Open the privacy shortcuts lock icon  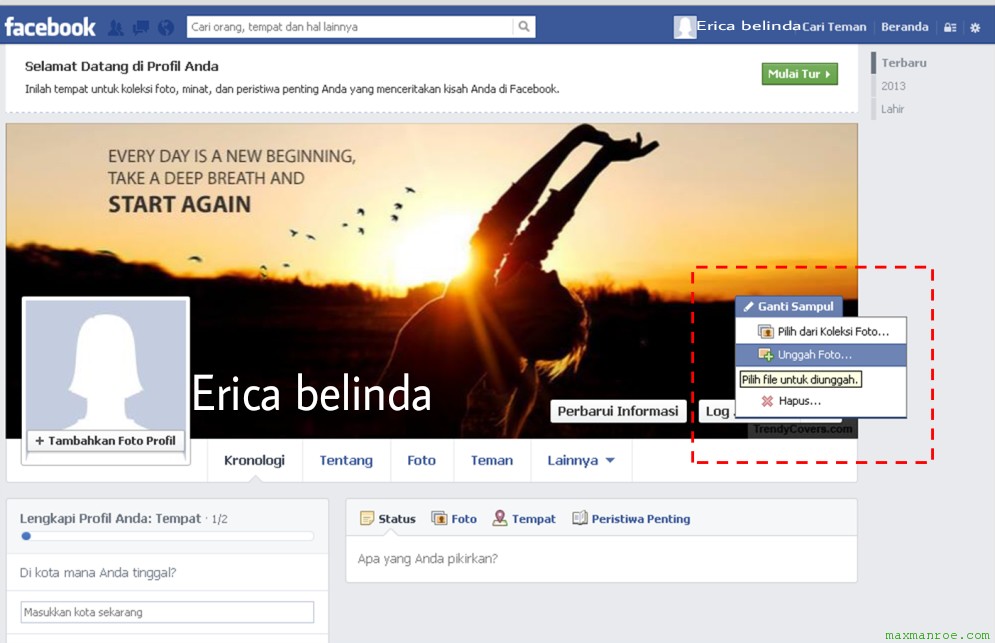(950, 28)
